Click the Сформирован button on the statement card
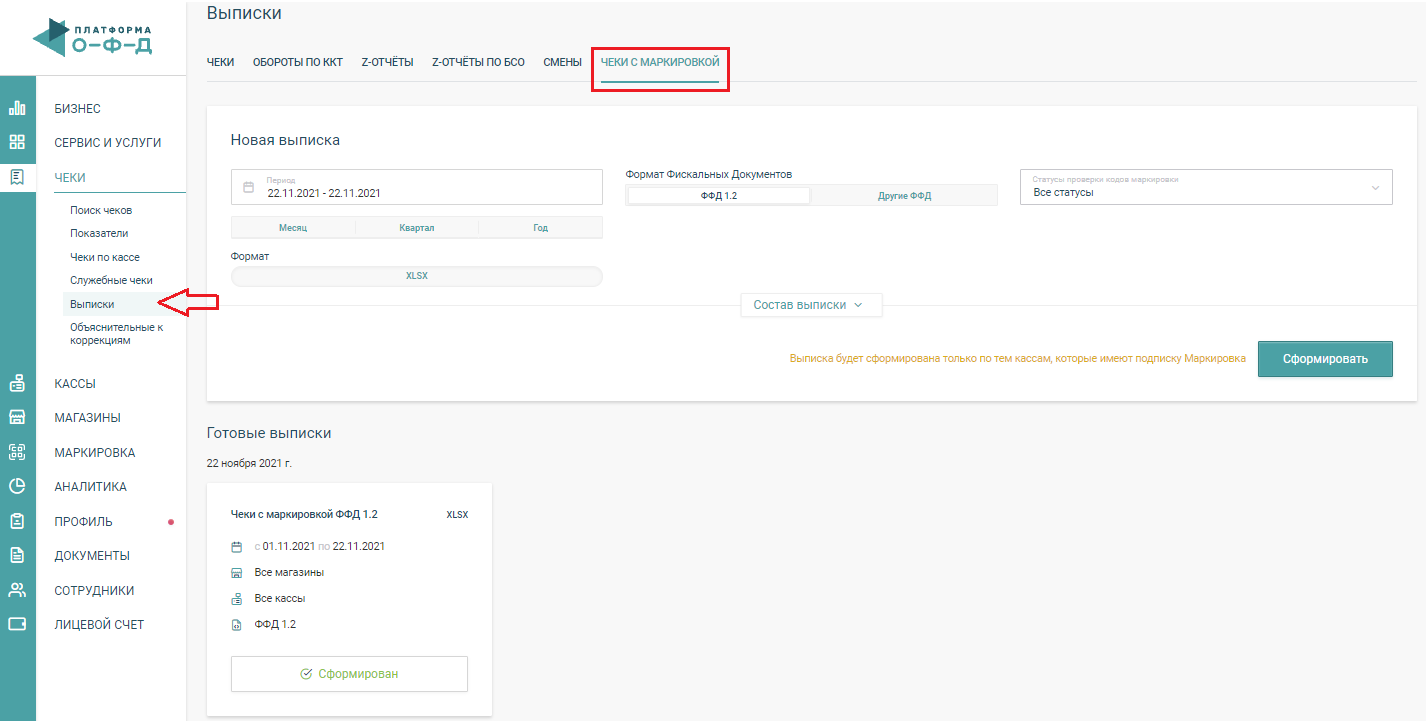This screenshot has width=1426, height=721. 349,674
